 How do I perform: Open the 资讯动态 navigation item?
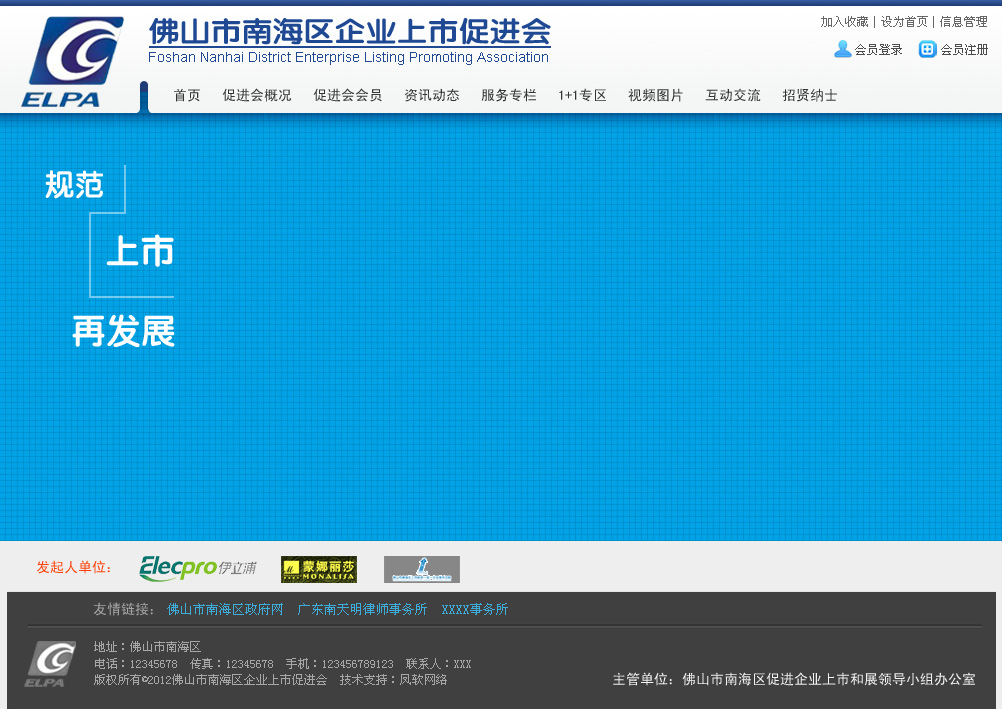[x=432, y=96]
